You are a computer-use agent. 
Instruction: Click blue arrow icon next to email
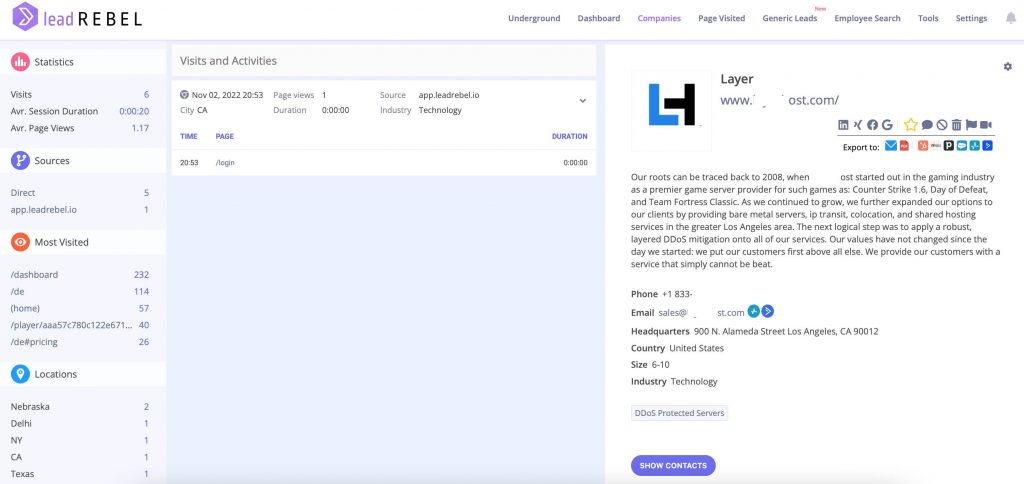(x=768, y=312)
